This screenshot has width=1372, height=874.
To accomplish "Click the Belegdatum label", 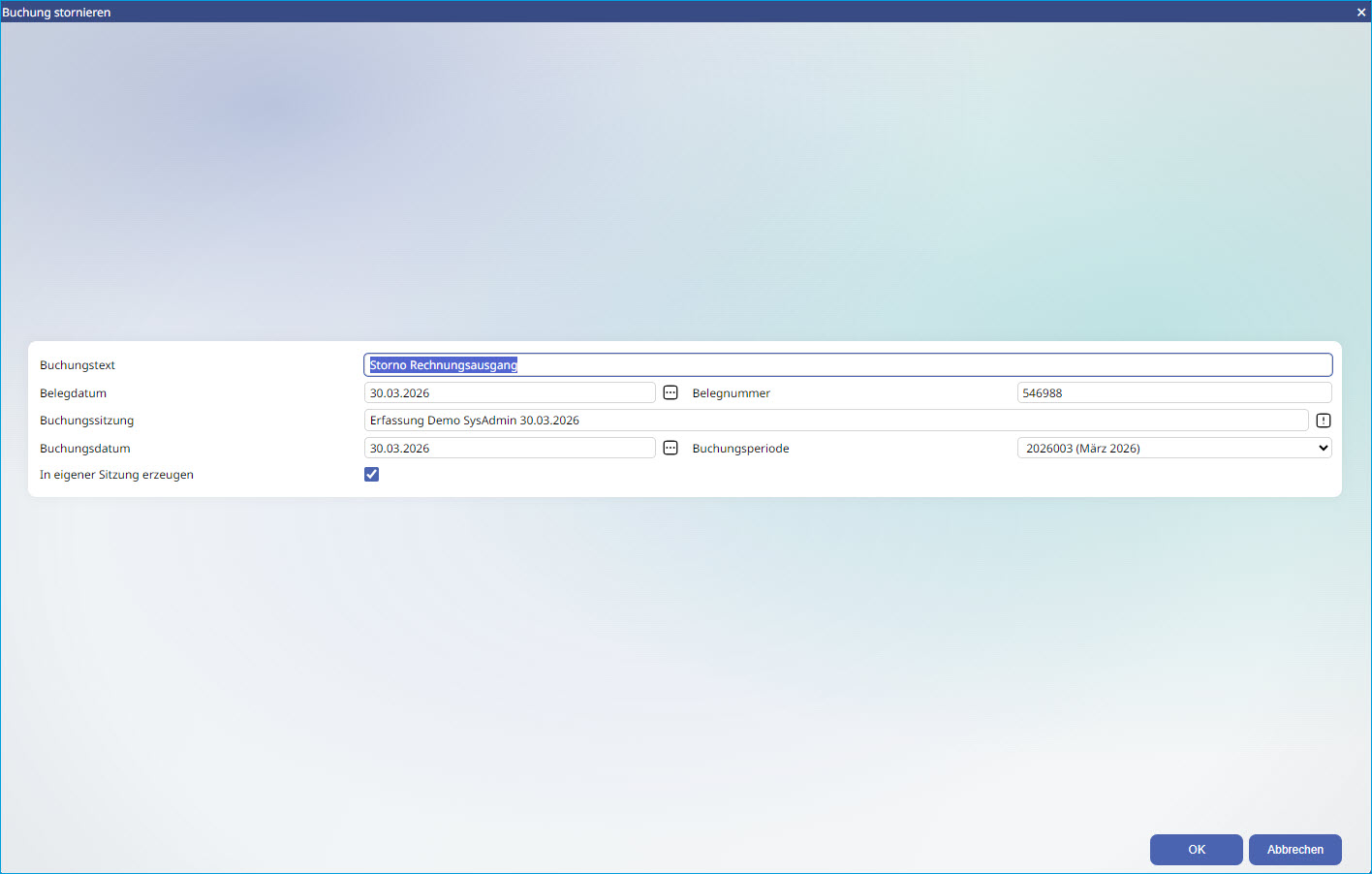I will (x=74, y=393).
